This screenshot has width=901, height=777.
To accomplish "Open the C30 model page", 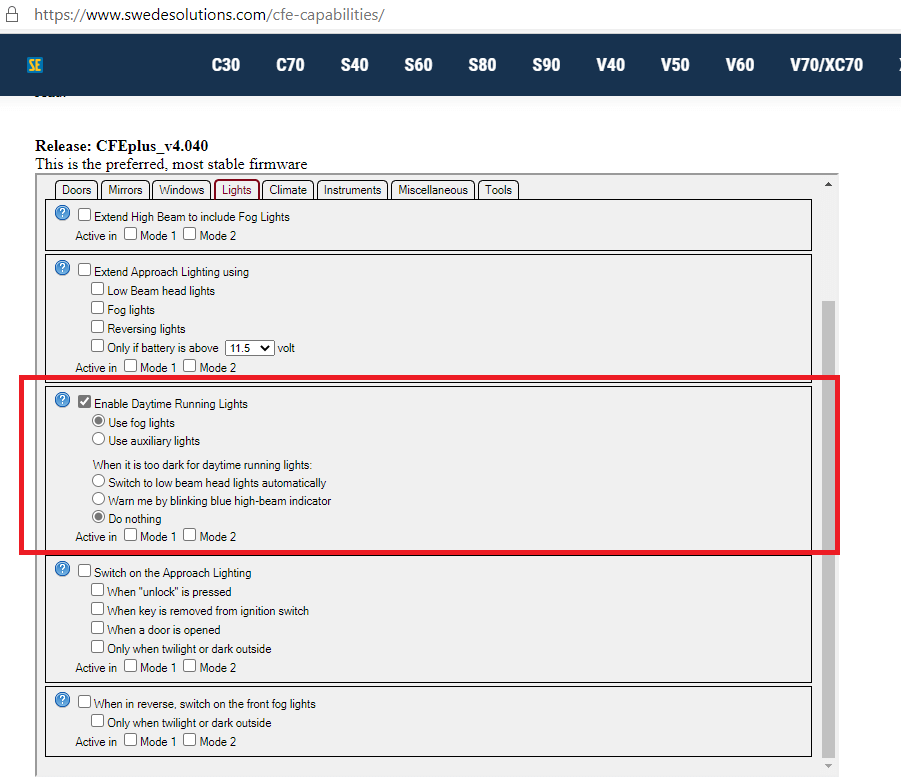I will [226, 65].
